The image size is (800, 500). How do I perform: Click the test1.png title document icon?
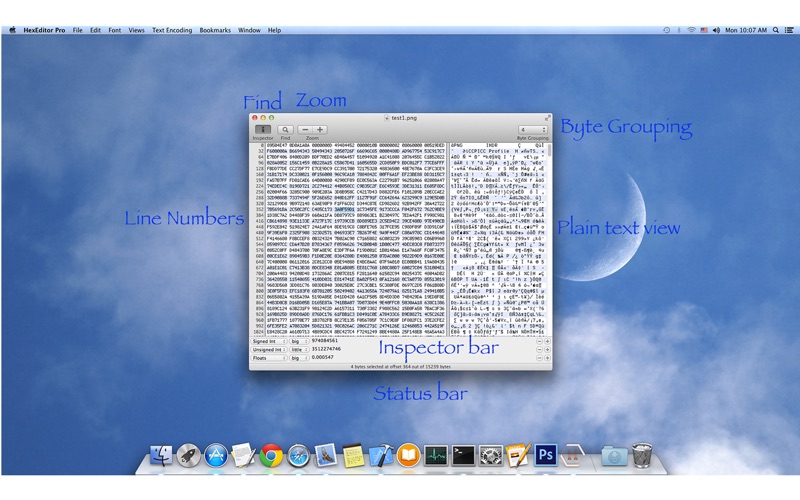tap(387, 118)
